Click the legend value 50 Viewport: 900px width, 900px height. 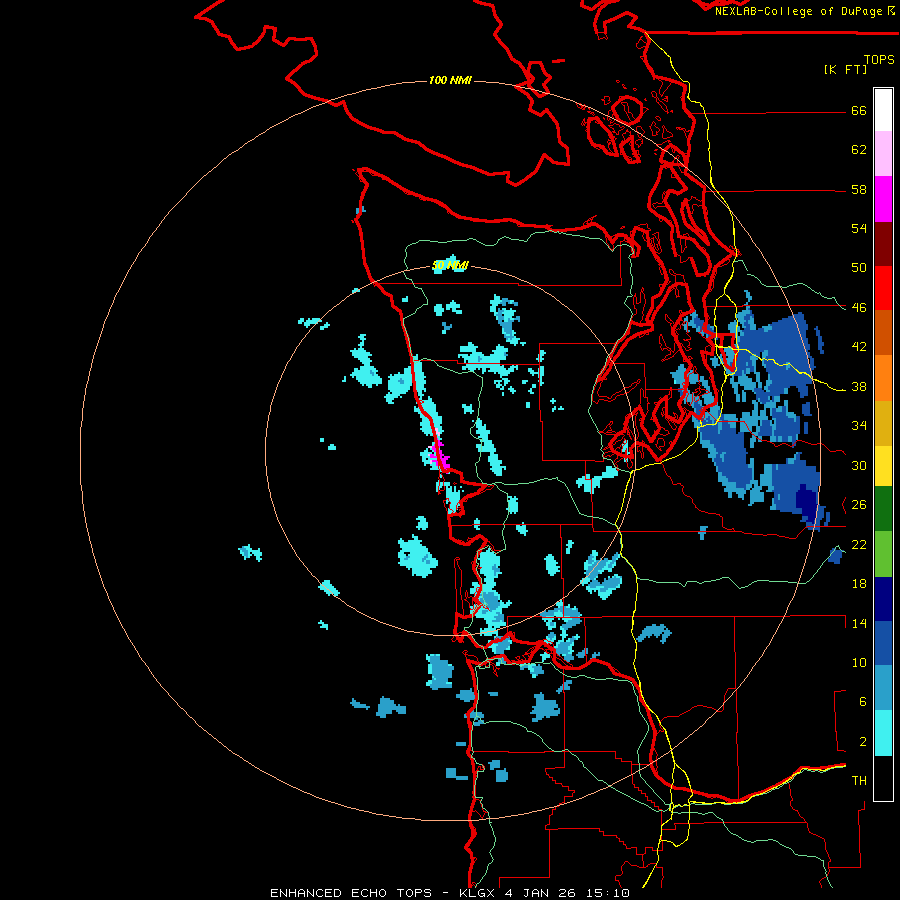coord(859,268)
